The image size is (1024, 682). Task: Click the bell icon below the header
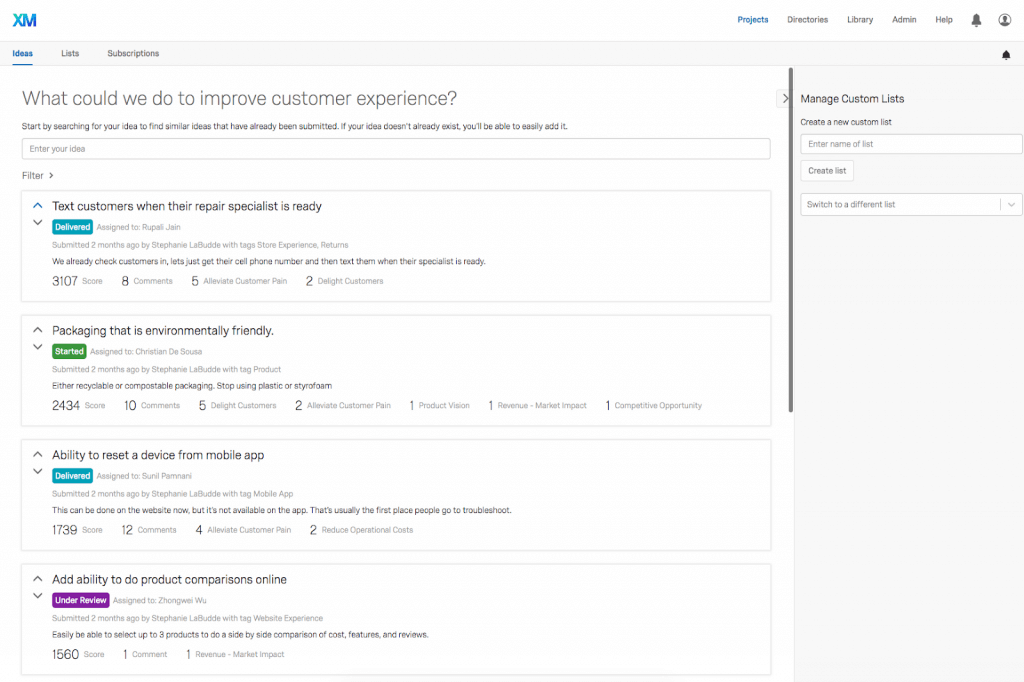[1006, 55]
